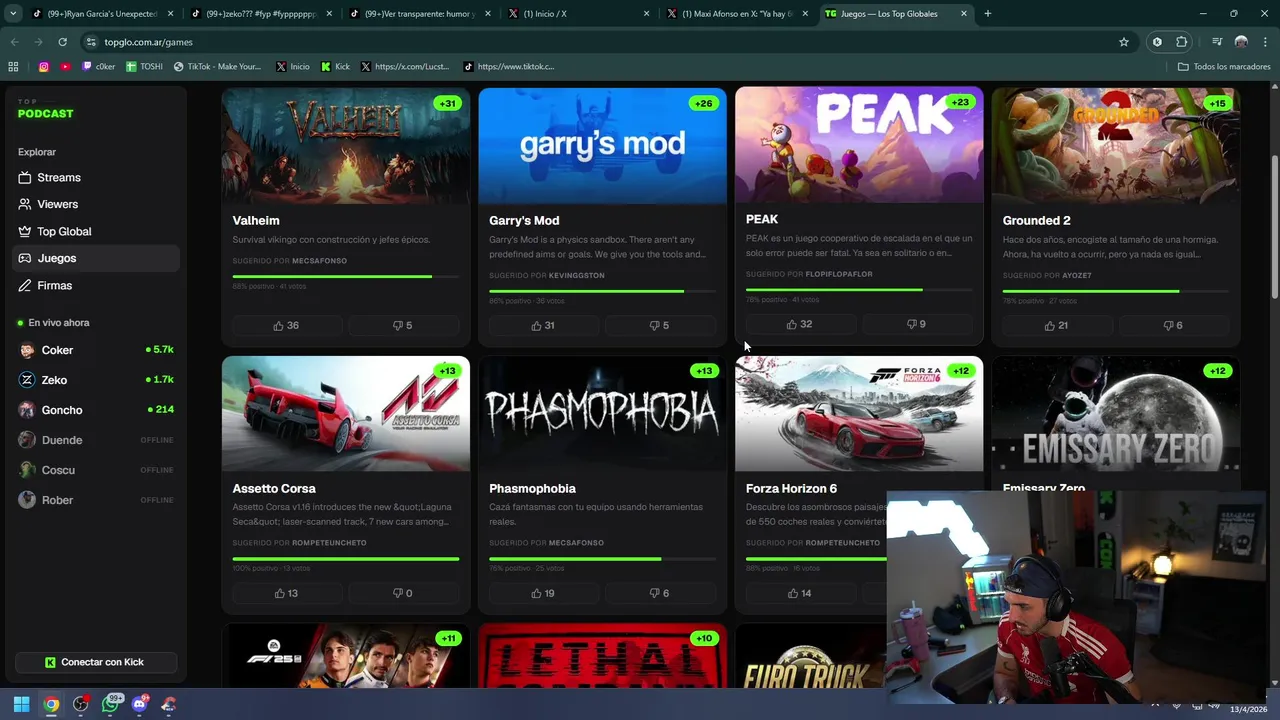Open Streams in the sidebar
This screenshot has width=1280, height=720.
96,177
